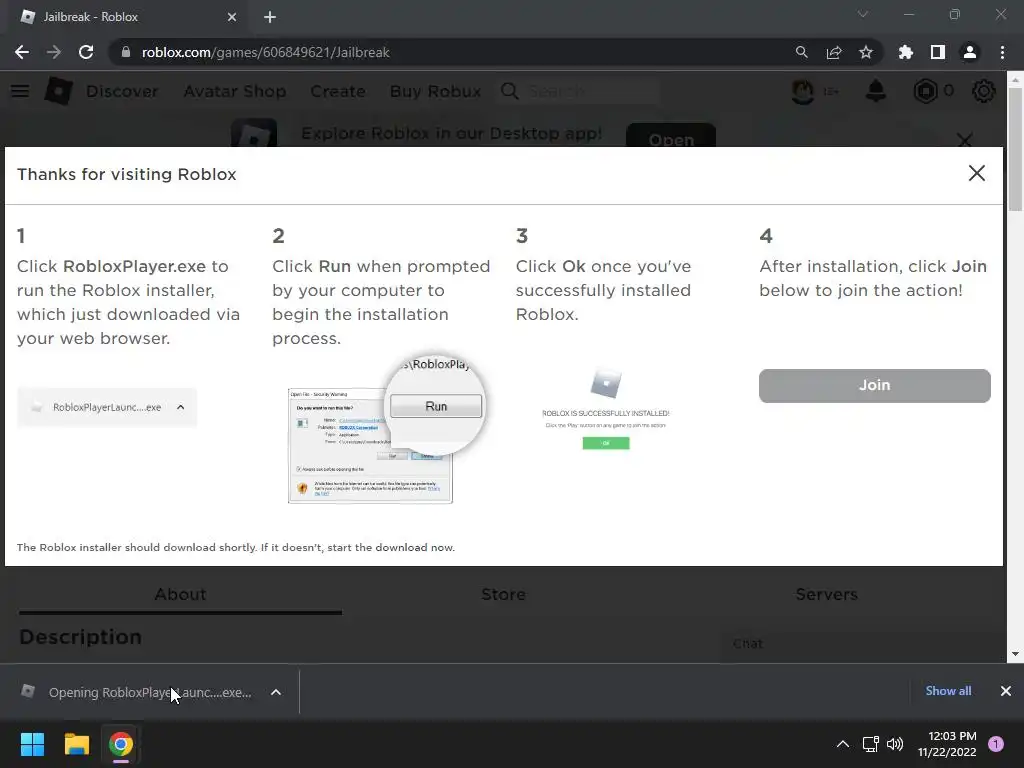This screenshot has height=768, width=1024.
Task: Close the Thanks for visiting Roblox dialog
Action: coord(976,173)
